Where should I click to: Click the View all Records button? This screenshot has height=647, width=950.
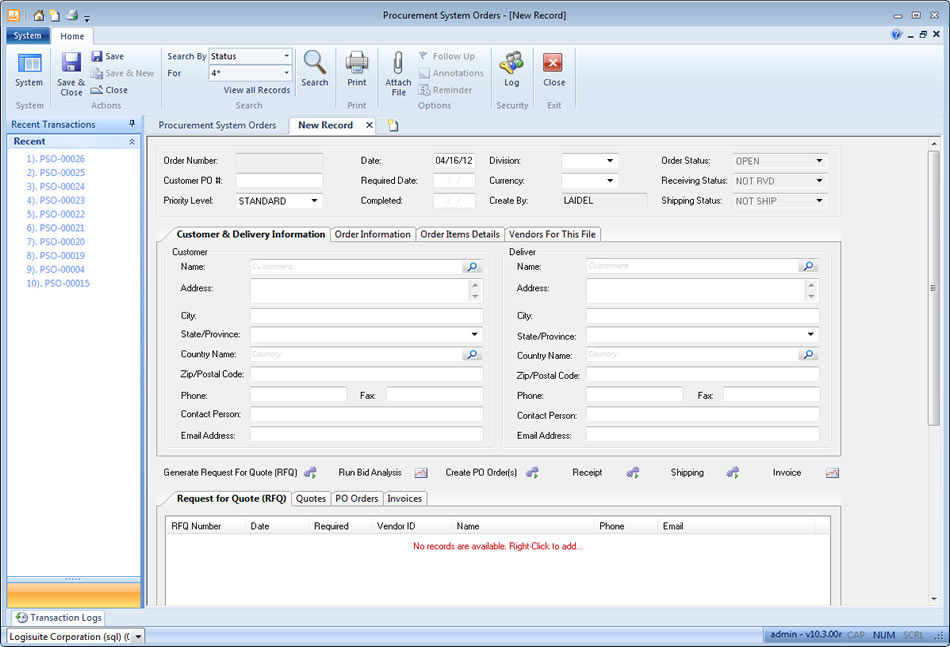coord(256,90)
